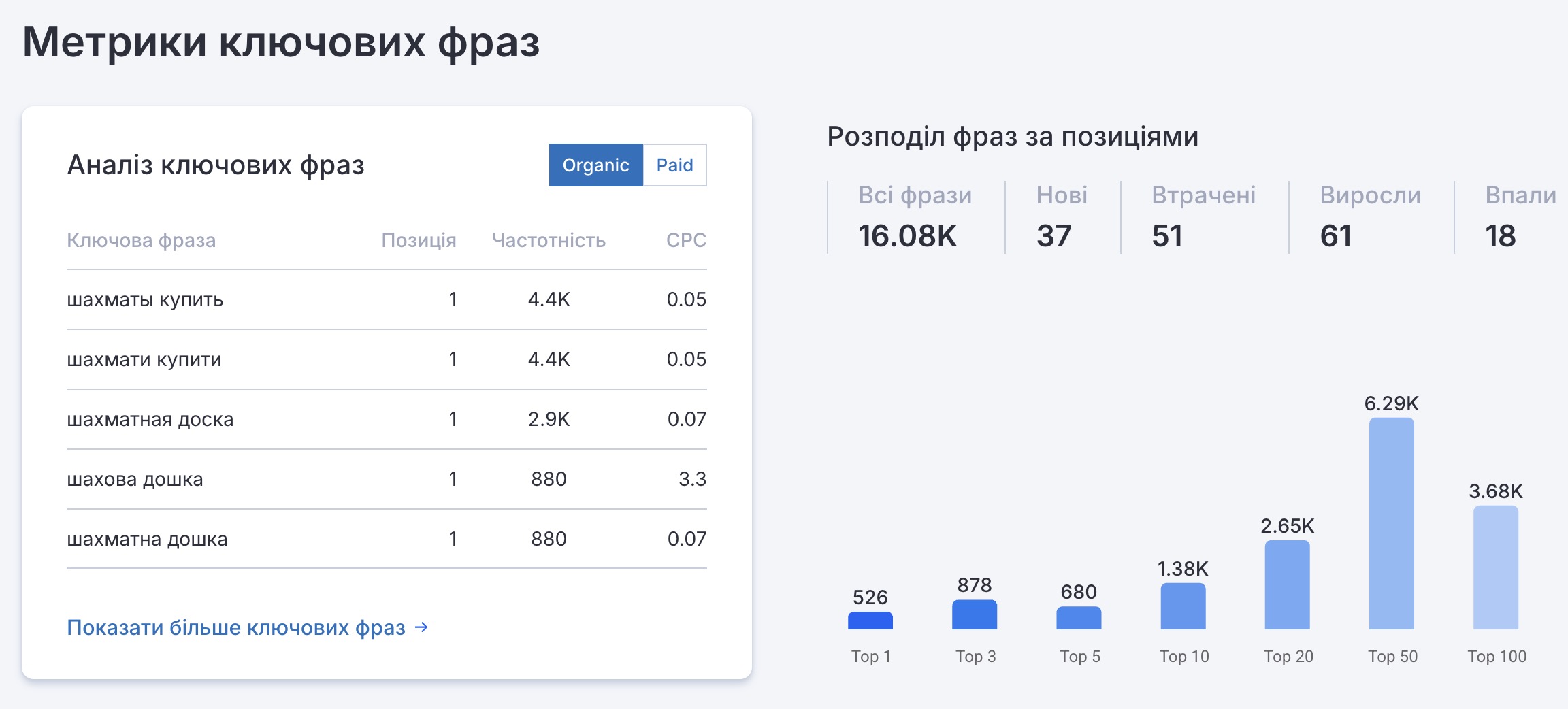Open the 'Втрачені' 51 phrases metric
Screen dimensions: 1568x709
click(1203, 218)
